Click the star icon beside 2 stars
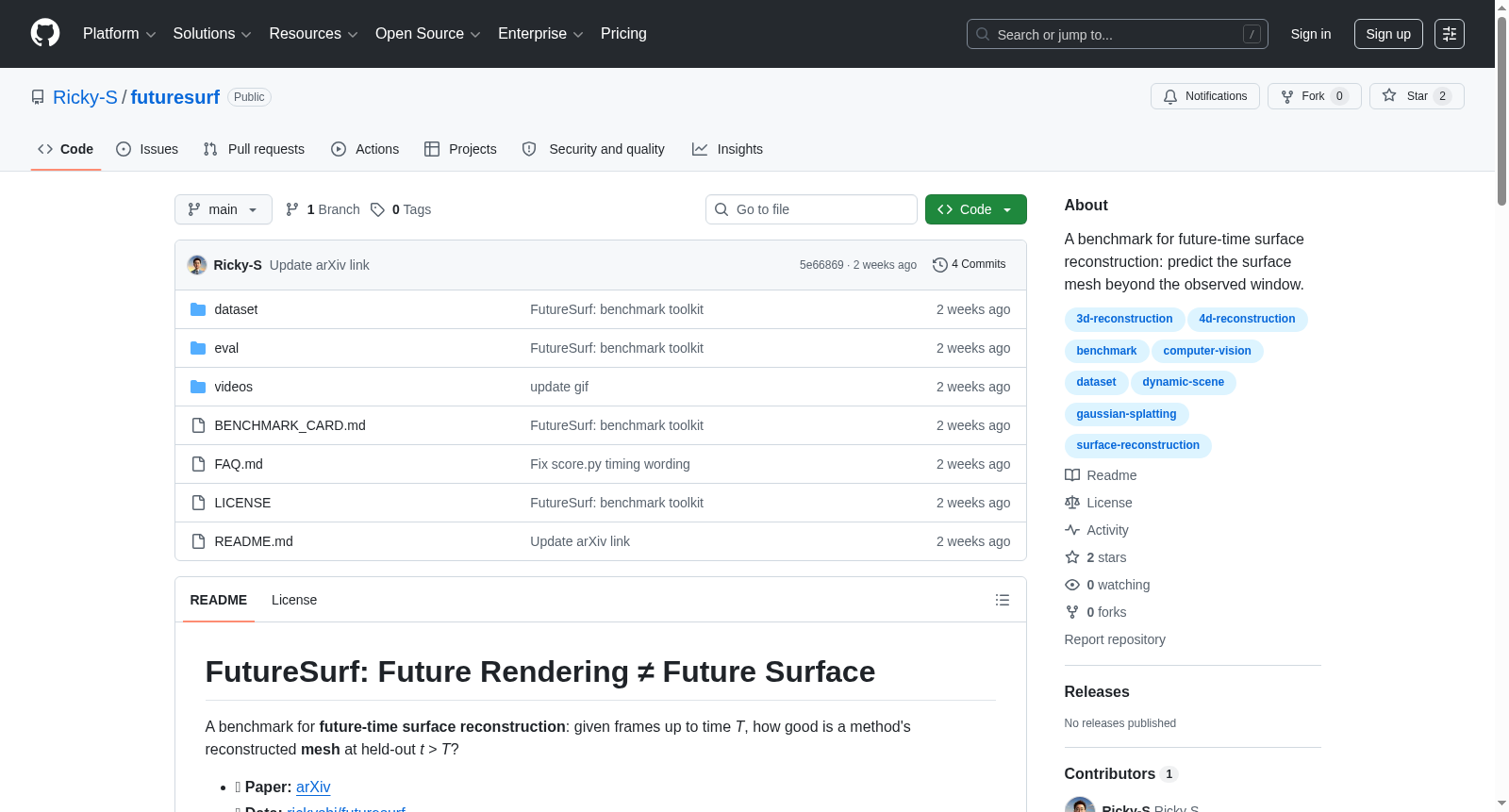This screenshot has width=1509, height=812. click(x=1072, y=557)
